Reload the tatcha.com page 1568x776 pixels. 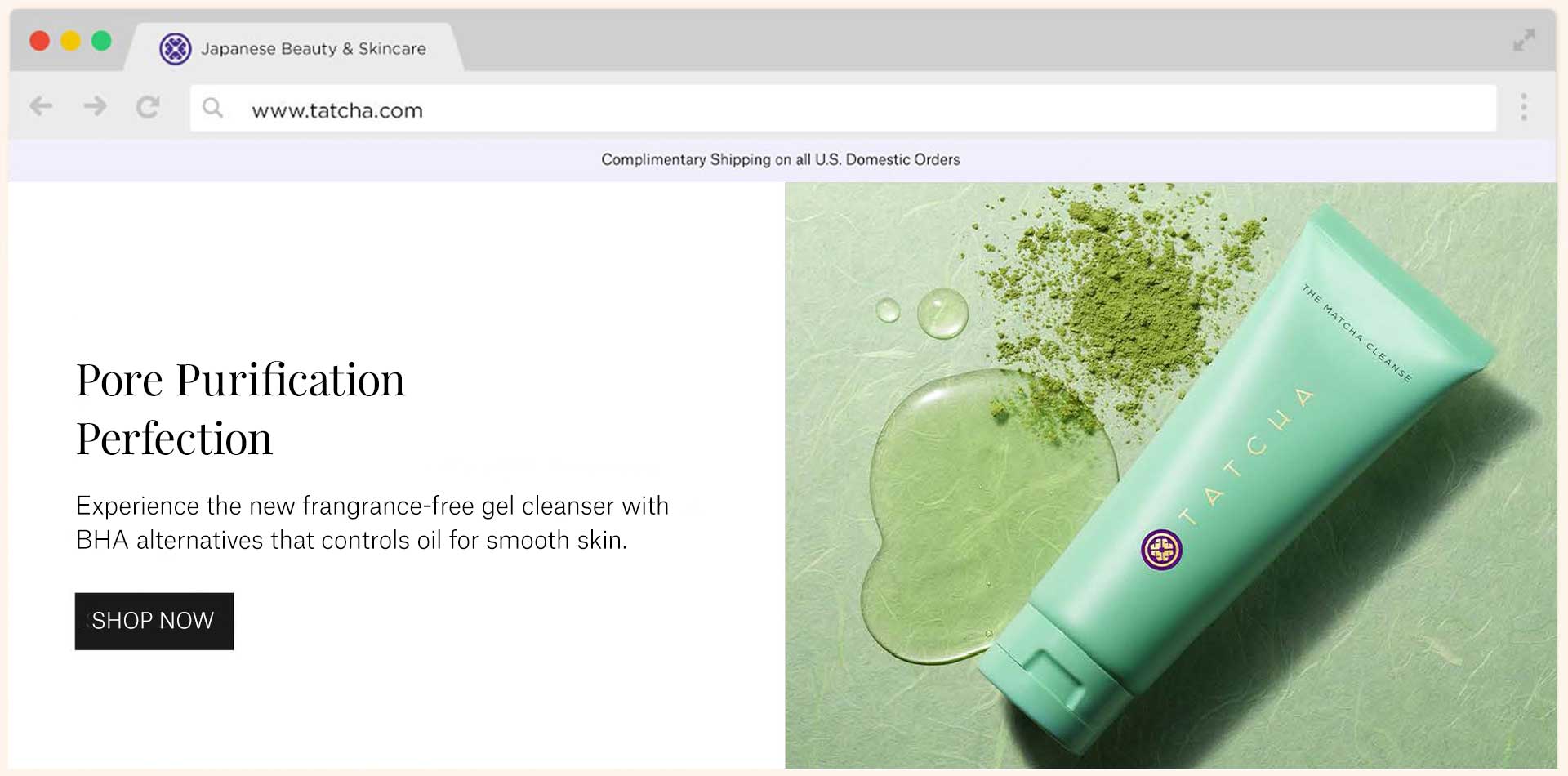tap(148, 107)
